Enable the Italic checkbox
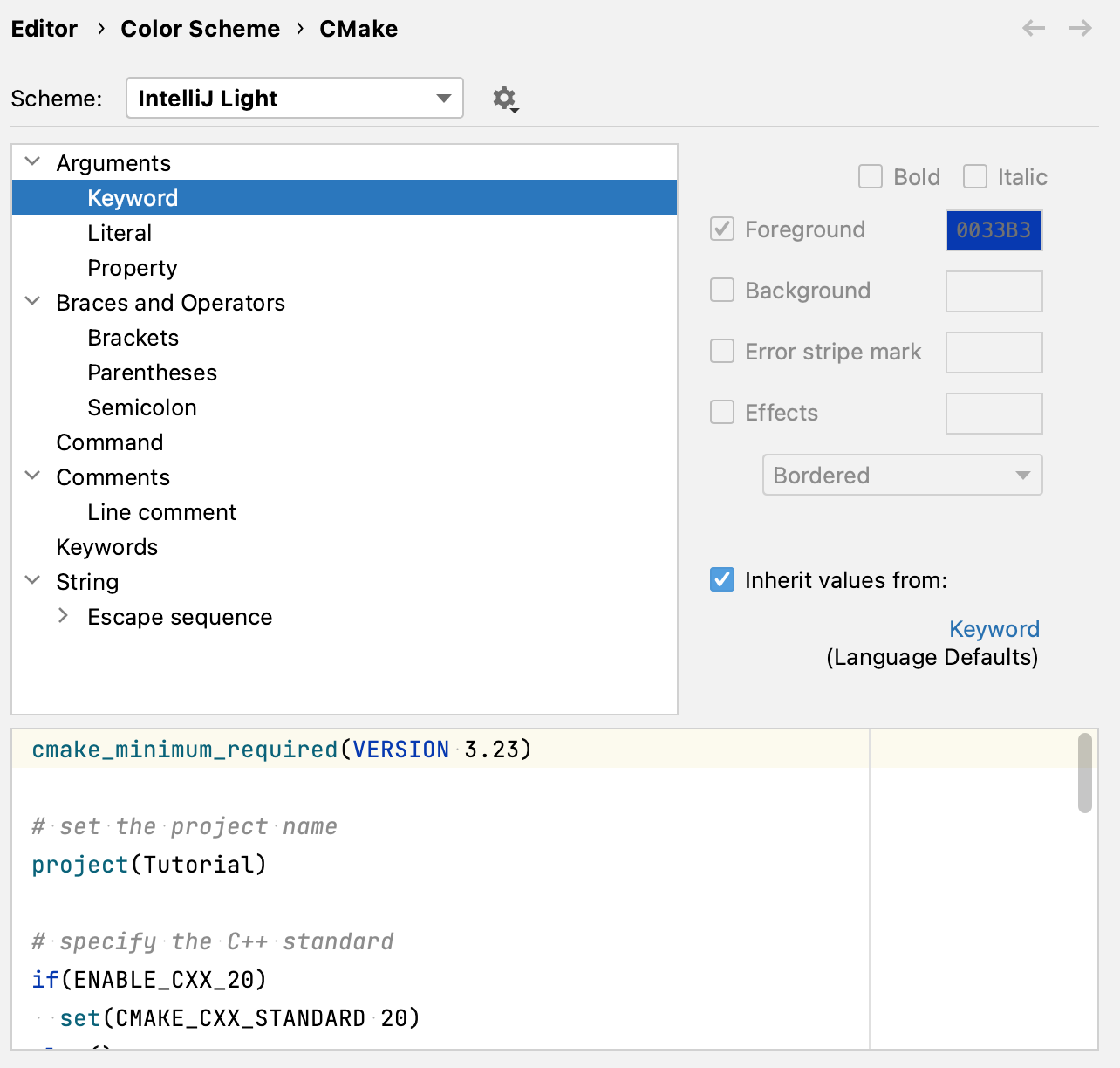The height and width of the screenshot is (1068, 1120). pos(975,177)
